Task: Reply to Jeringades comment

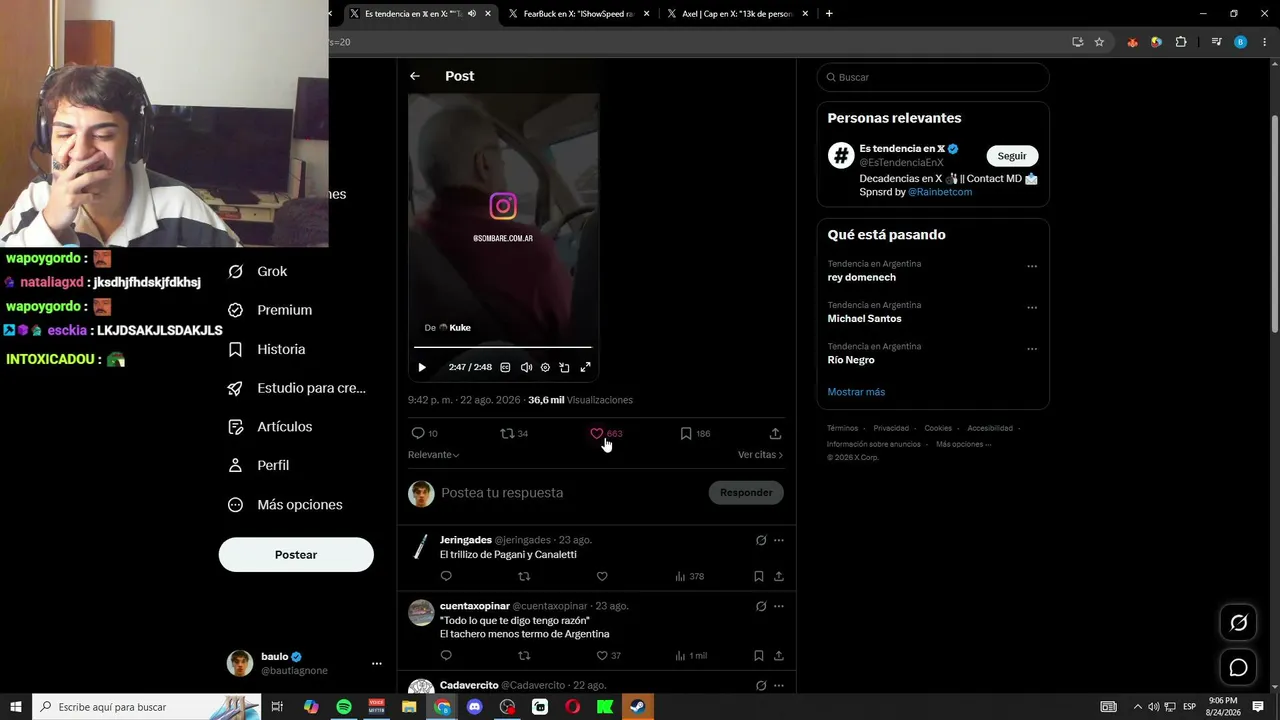Action: pyautogui.click(x=446, y=576)
